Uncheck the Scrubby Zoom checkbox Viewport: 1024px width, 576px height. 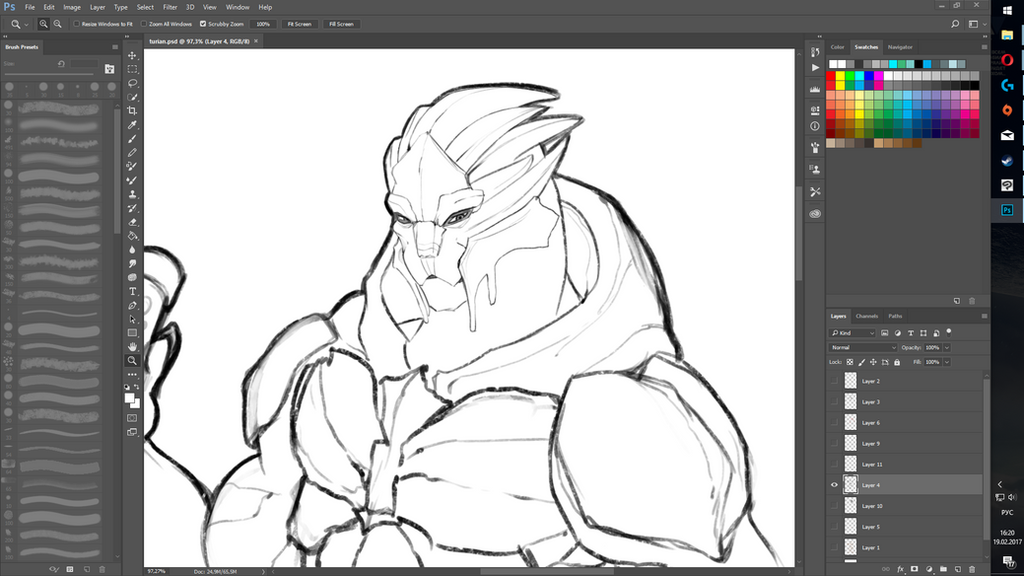(203, 24)
